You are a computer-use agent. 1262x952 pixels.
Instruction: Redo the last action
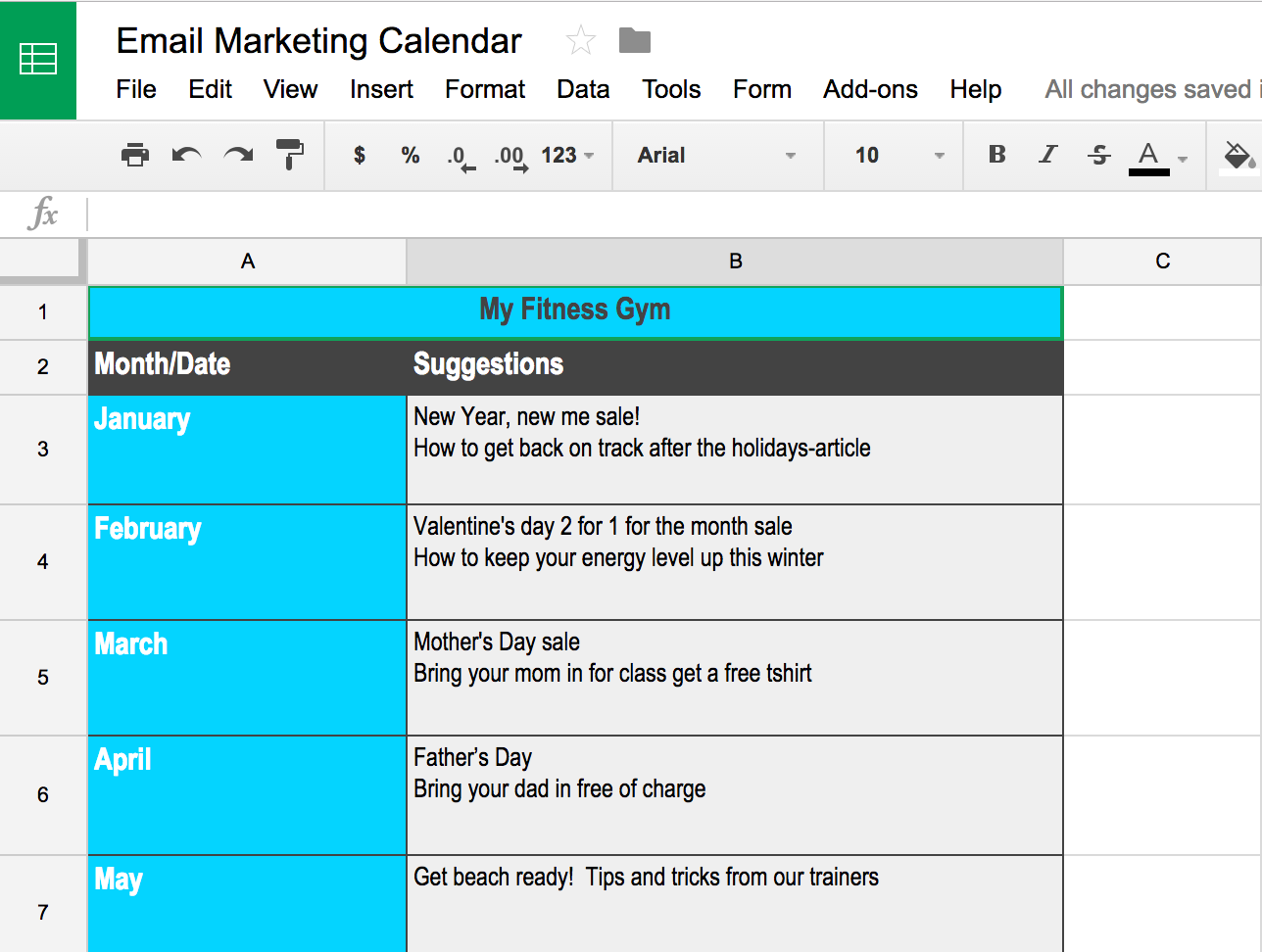238,155
